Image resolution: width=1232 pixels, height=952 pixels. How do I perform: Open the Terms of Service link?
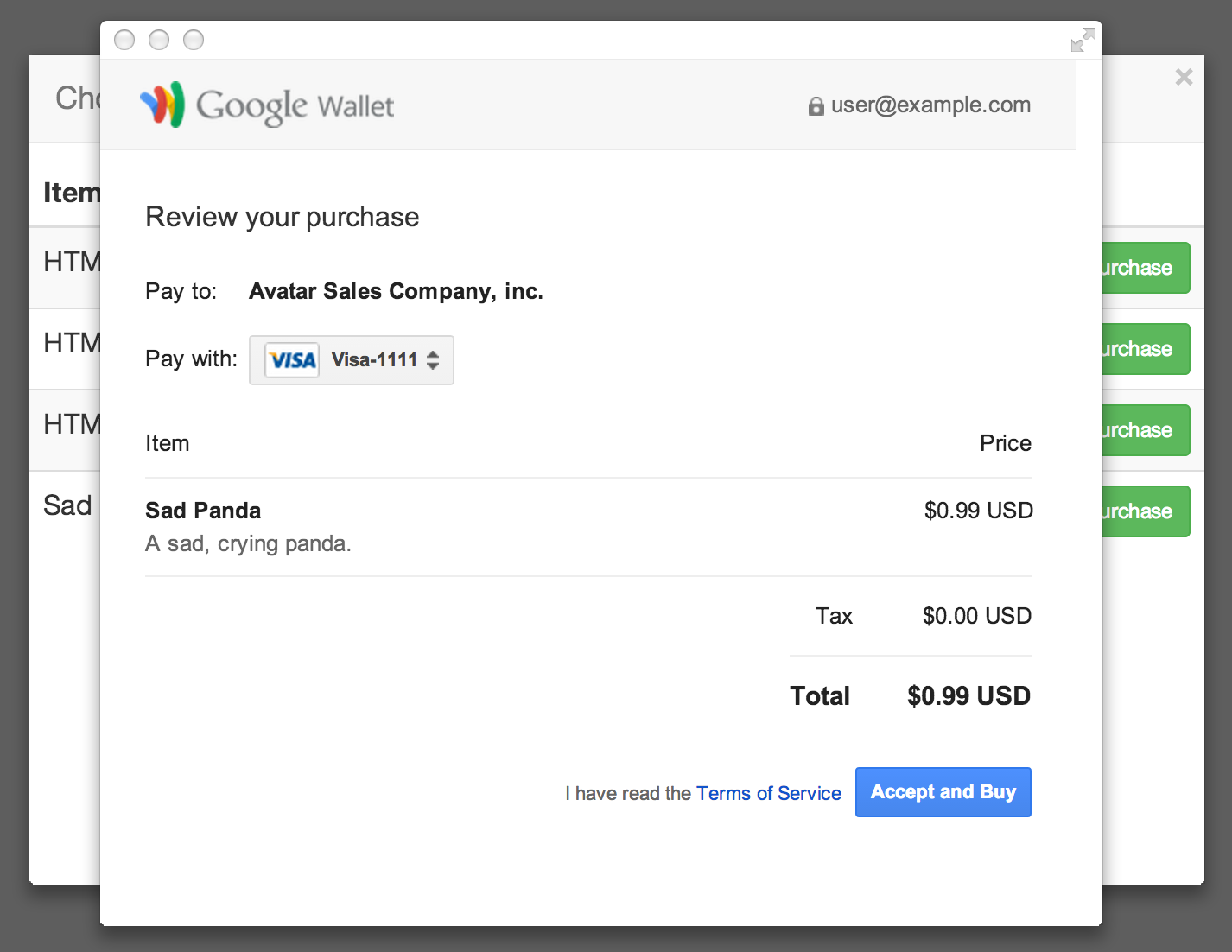point(768,793)
